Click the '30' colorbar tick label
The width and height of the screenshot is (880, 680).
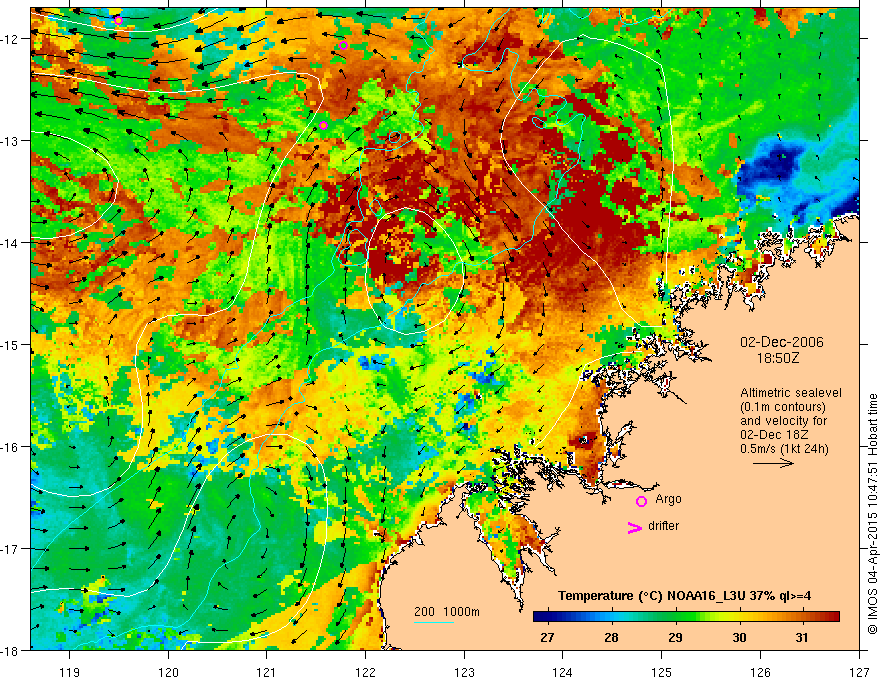[739, 638]
